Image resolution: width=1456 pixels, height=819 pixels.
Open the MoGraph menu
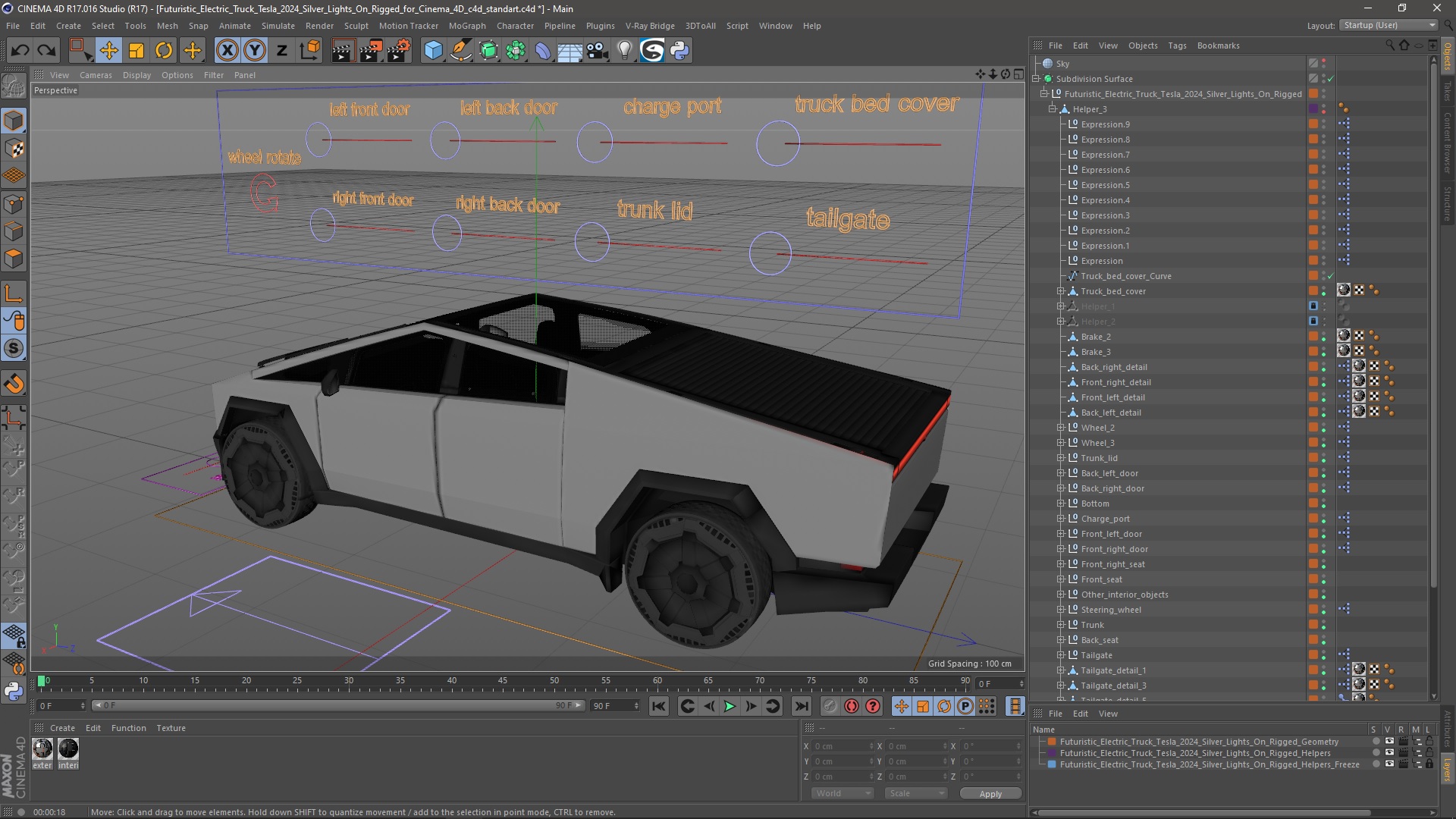click(x=467, y=26)
